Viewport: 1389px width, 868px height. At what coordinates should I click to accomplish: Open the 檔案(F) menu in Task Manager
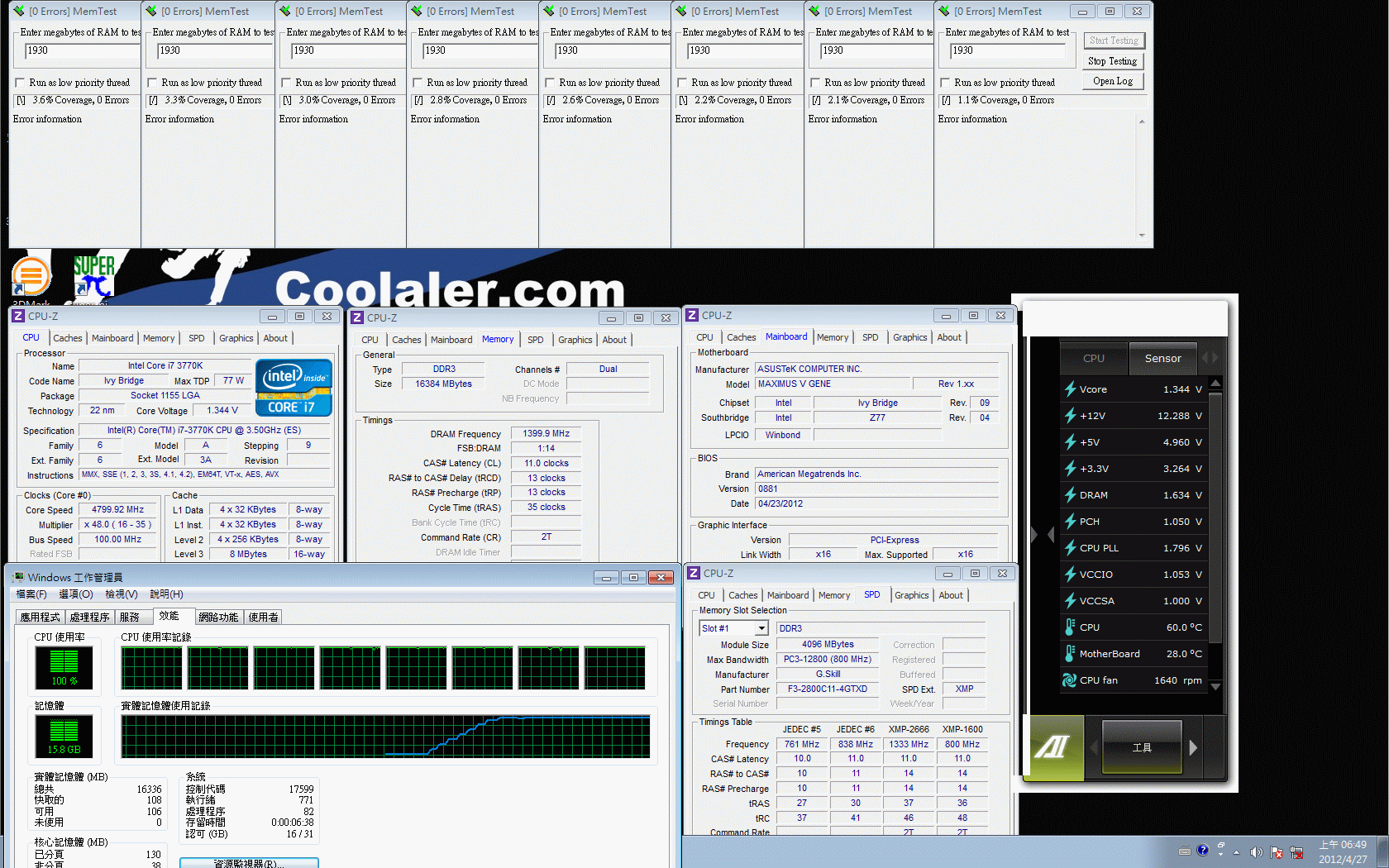(x=31, y=594)
